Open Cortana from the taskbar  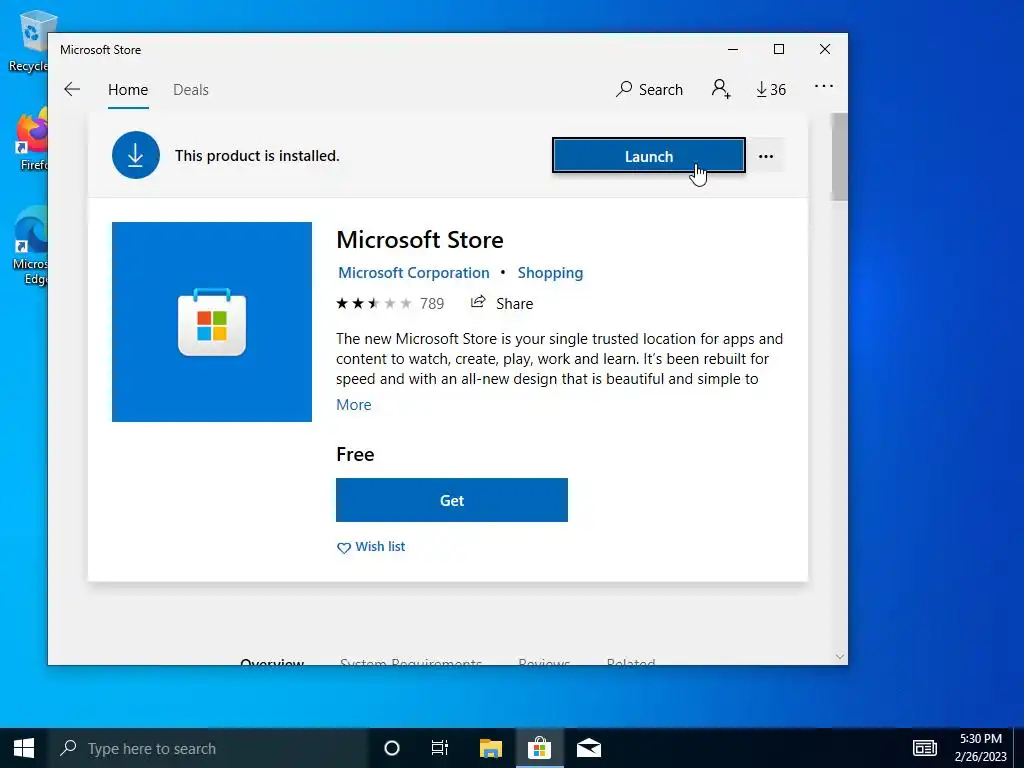[392, 748]
